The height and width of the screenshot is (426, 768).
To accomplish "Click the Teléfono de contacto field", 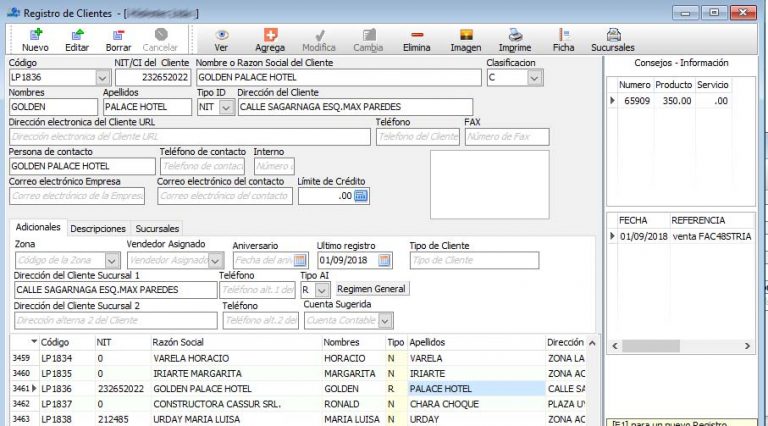I will [202, 166].
